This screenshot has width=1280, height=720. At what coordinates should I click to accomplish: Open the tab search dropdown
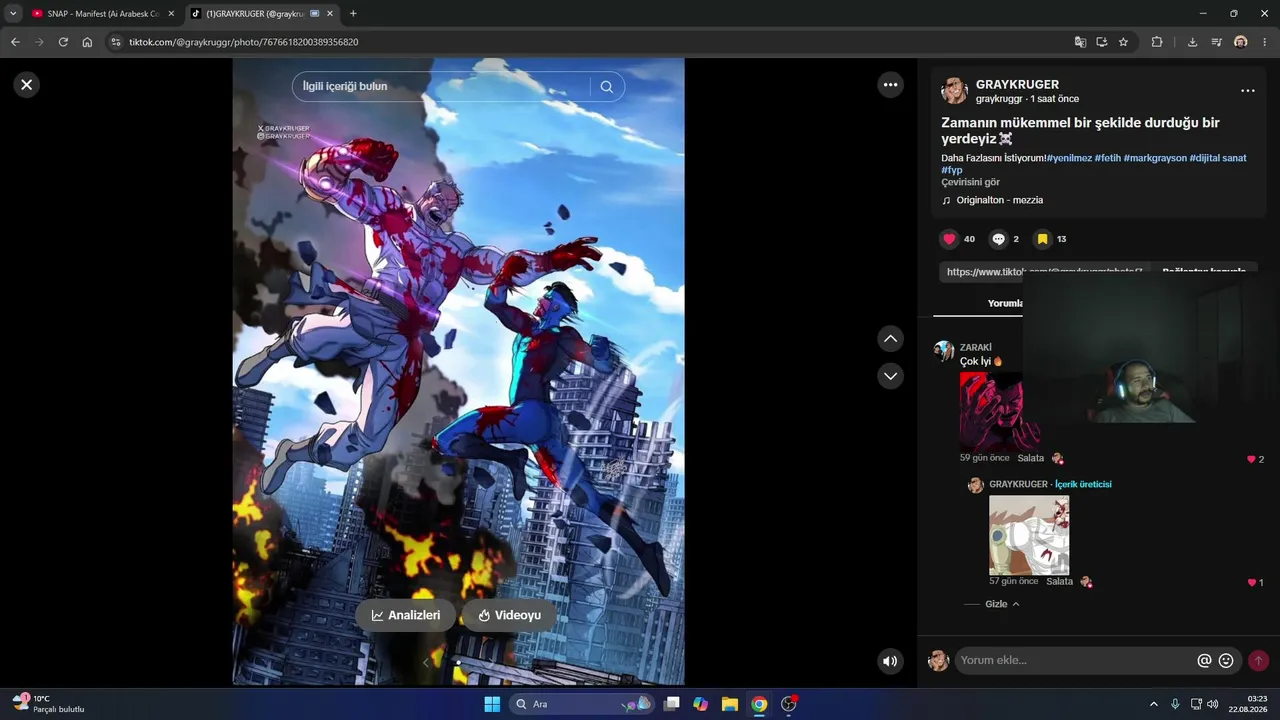[x=13, y=14]
